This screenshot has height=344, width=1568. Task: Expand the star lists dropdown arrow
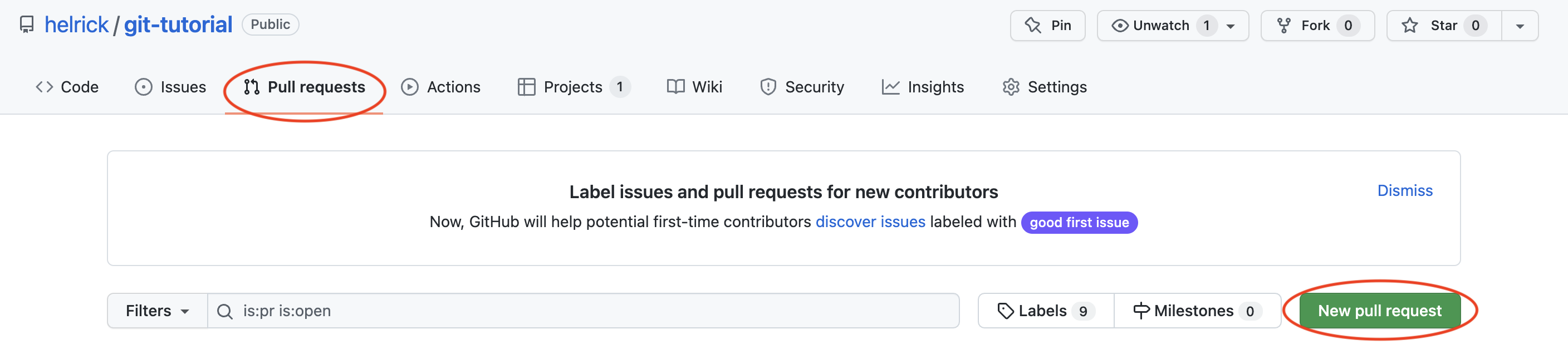click(1520, 26)
